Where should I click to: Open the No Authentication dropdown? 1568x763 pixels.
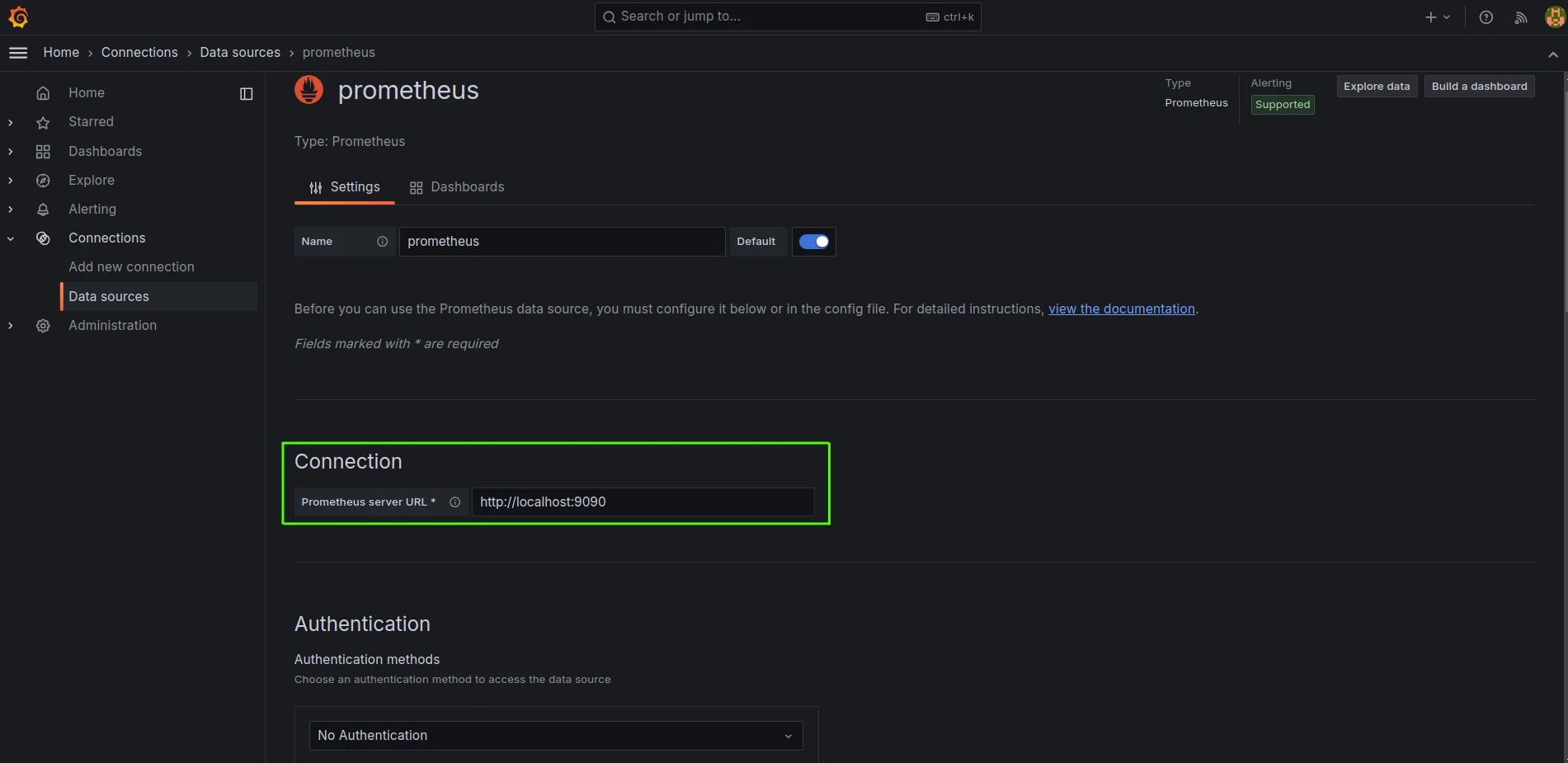point(555,735)
